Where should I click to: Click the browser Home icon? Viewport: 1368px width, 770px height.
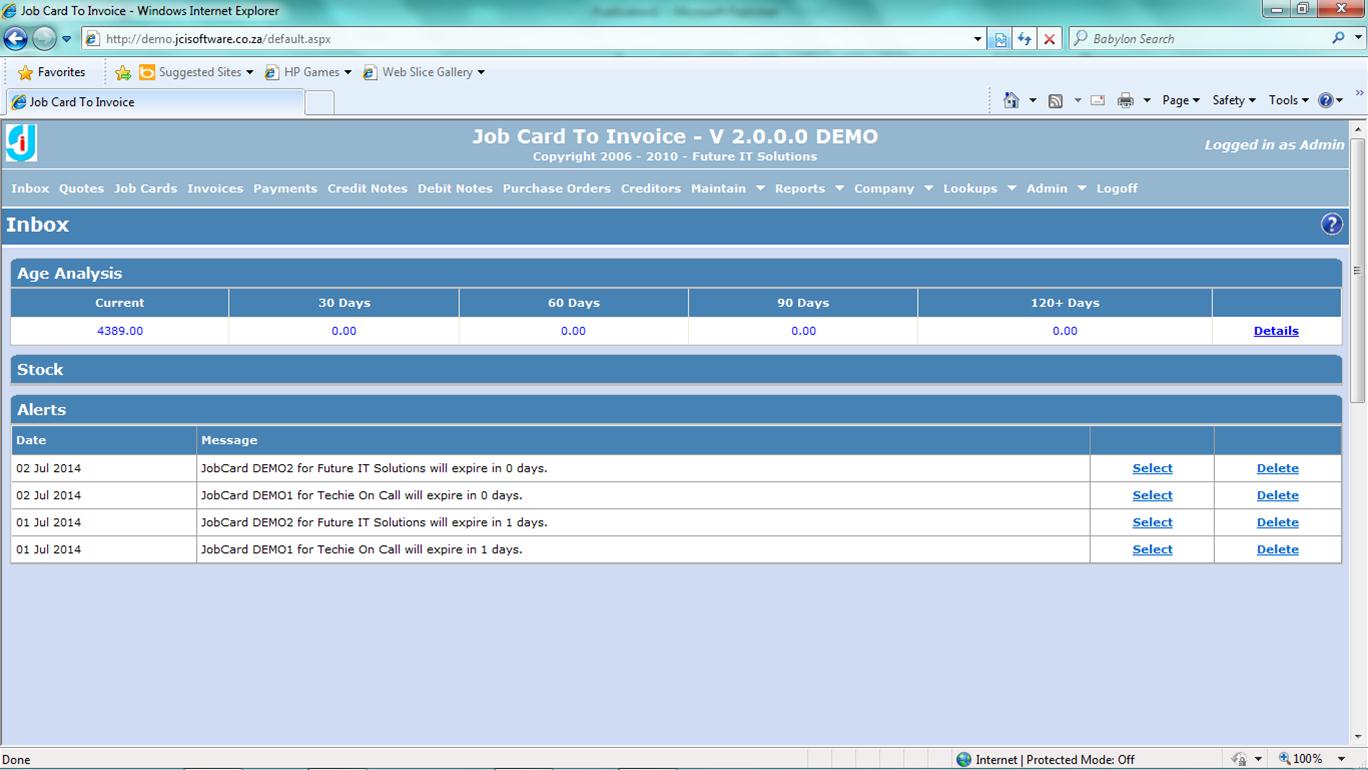click(1011, 100)
